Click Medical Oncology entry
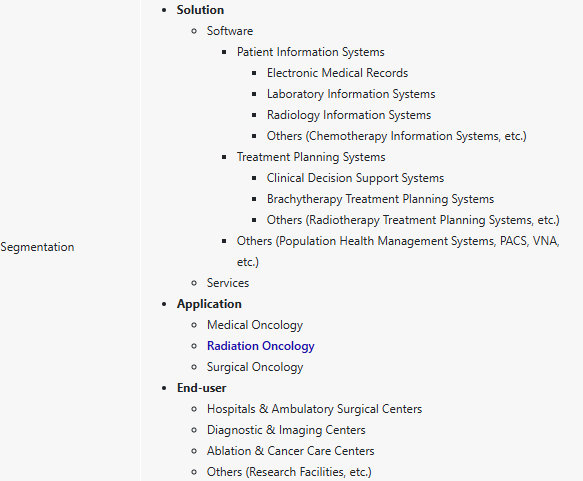Image resolution: width=583 pixels, height=481 pixels. (x=255, y=325)
